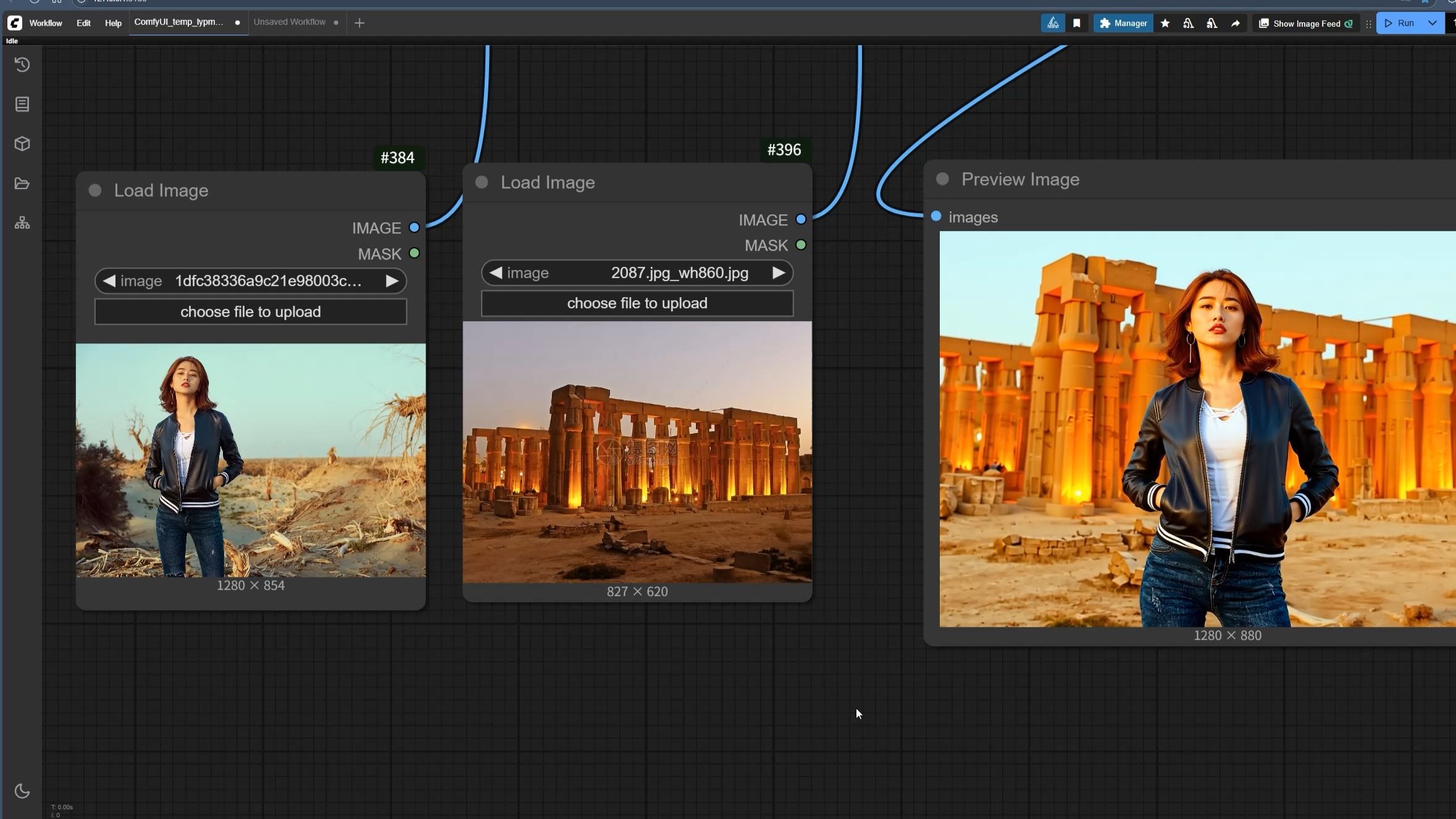Image resolution: width=1456 pixels, height=819 pixels.
Task: Open the Workflow menu
Action: [46, 23]
